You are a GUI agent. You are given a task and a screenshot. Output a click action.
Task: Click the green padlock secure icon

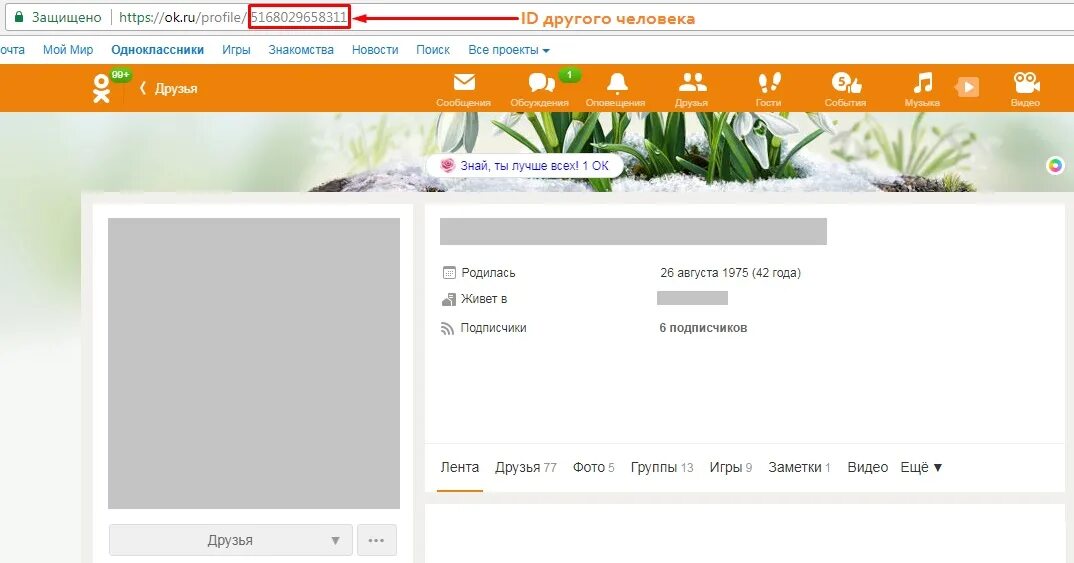click(18, 17)
